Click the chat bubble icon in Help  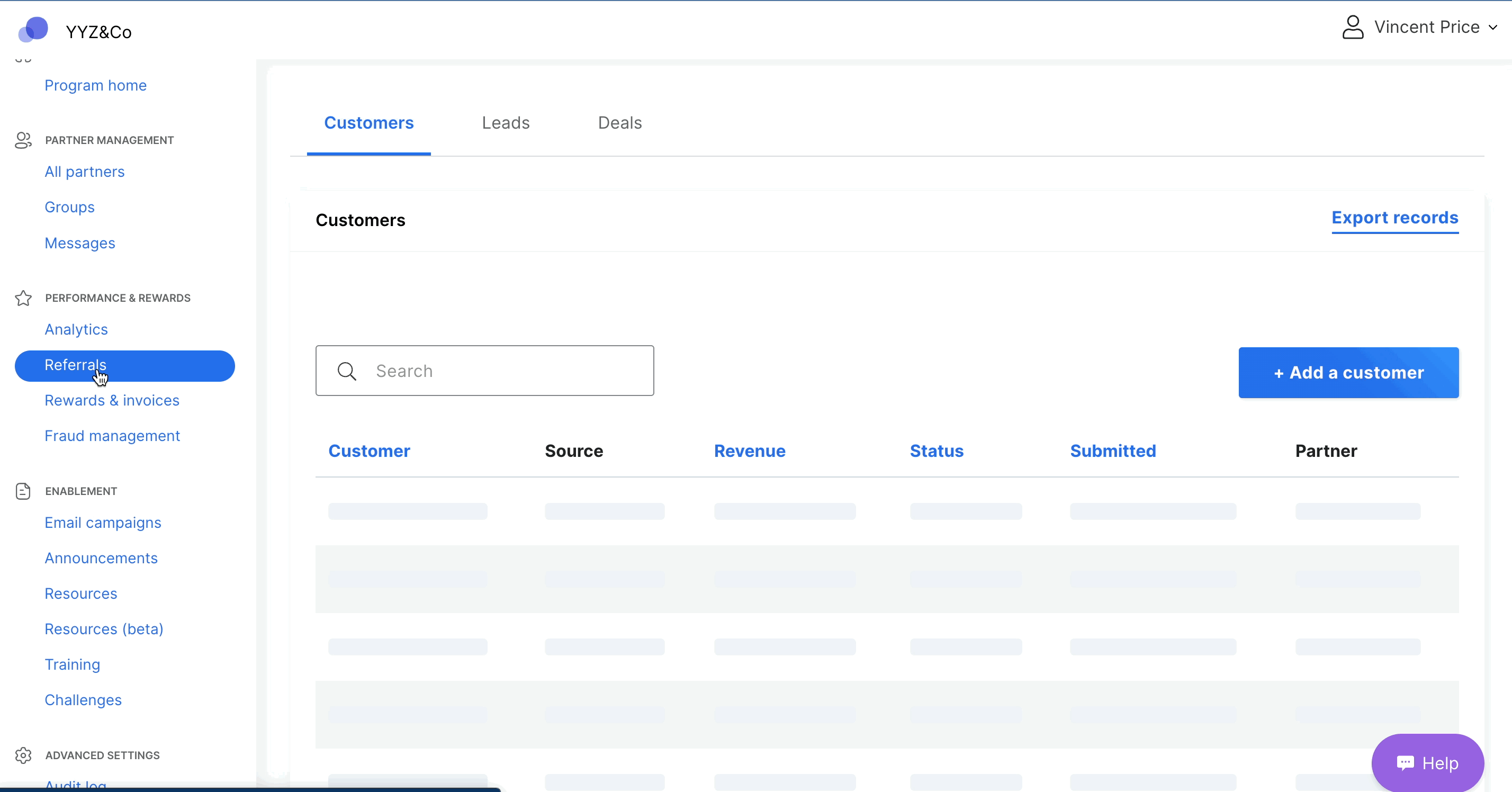click(x=1405, y=763)
